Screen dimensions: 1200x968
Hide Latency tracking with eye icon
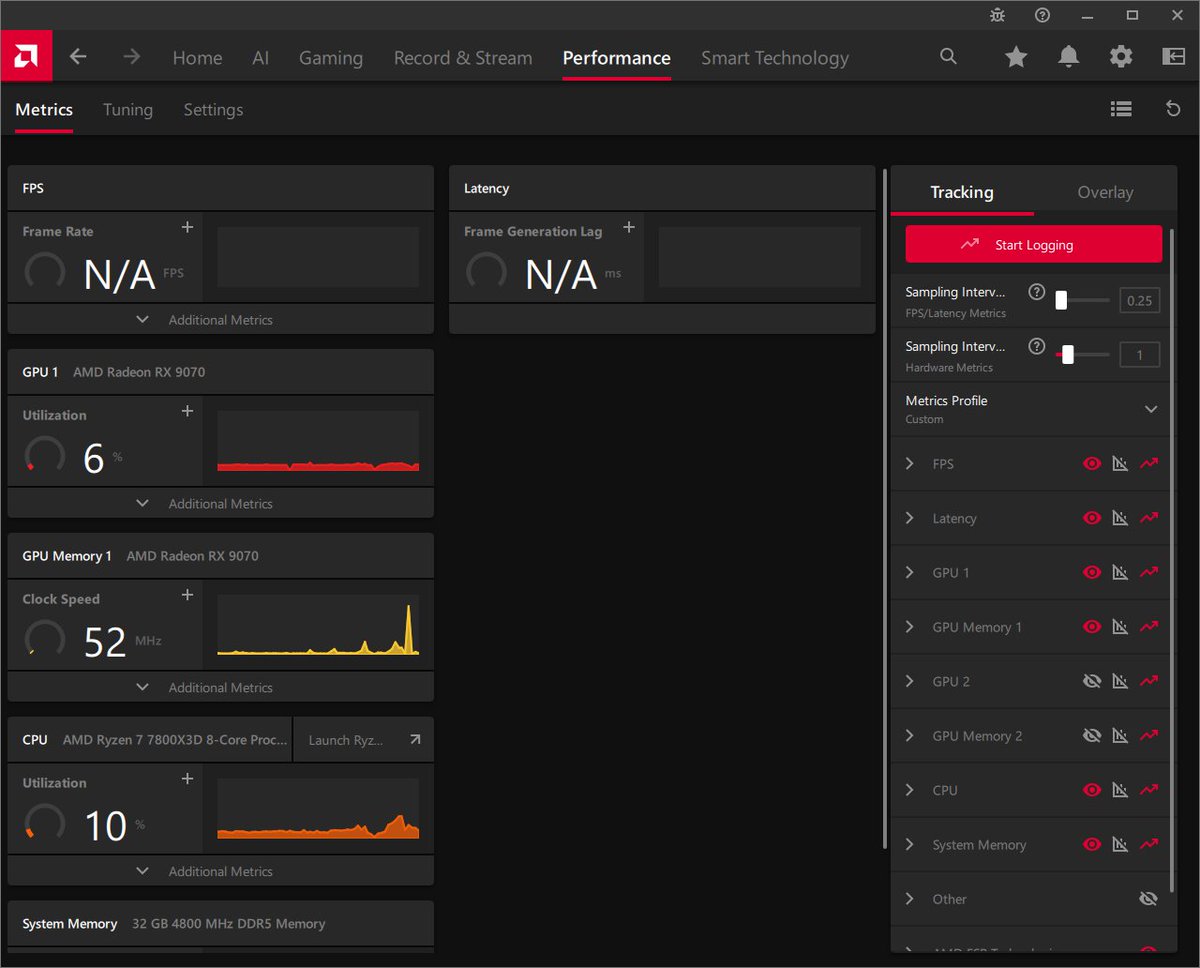[x=1092, y=518]
